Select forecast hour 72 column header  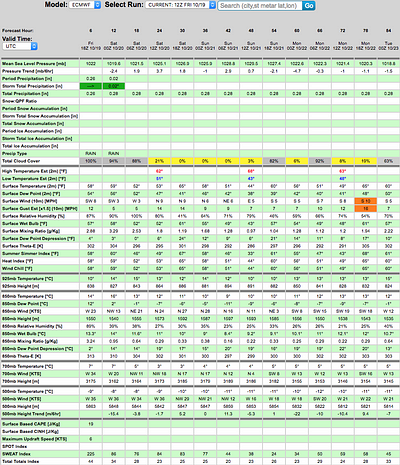pos(343,31)
